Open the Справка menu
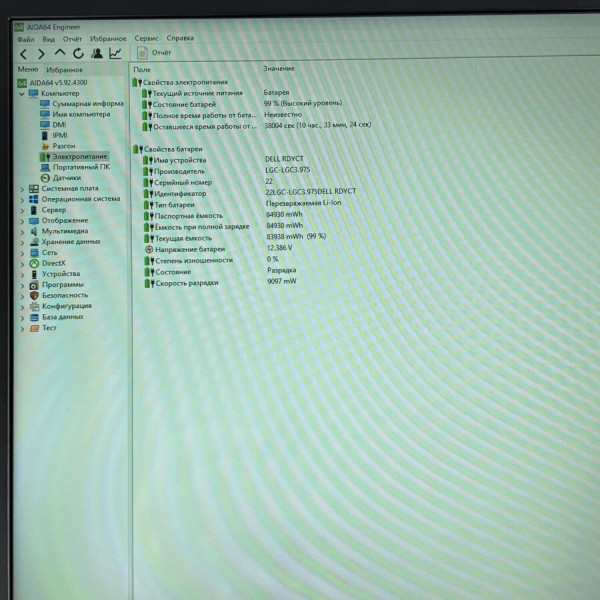The height and width of the screenshot is (600, 600). 180,38
